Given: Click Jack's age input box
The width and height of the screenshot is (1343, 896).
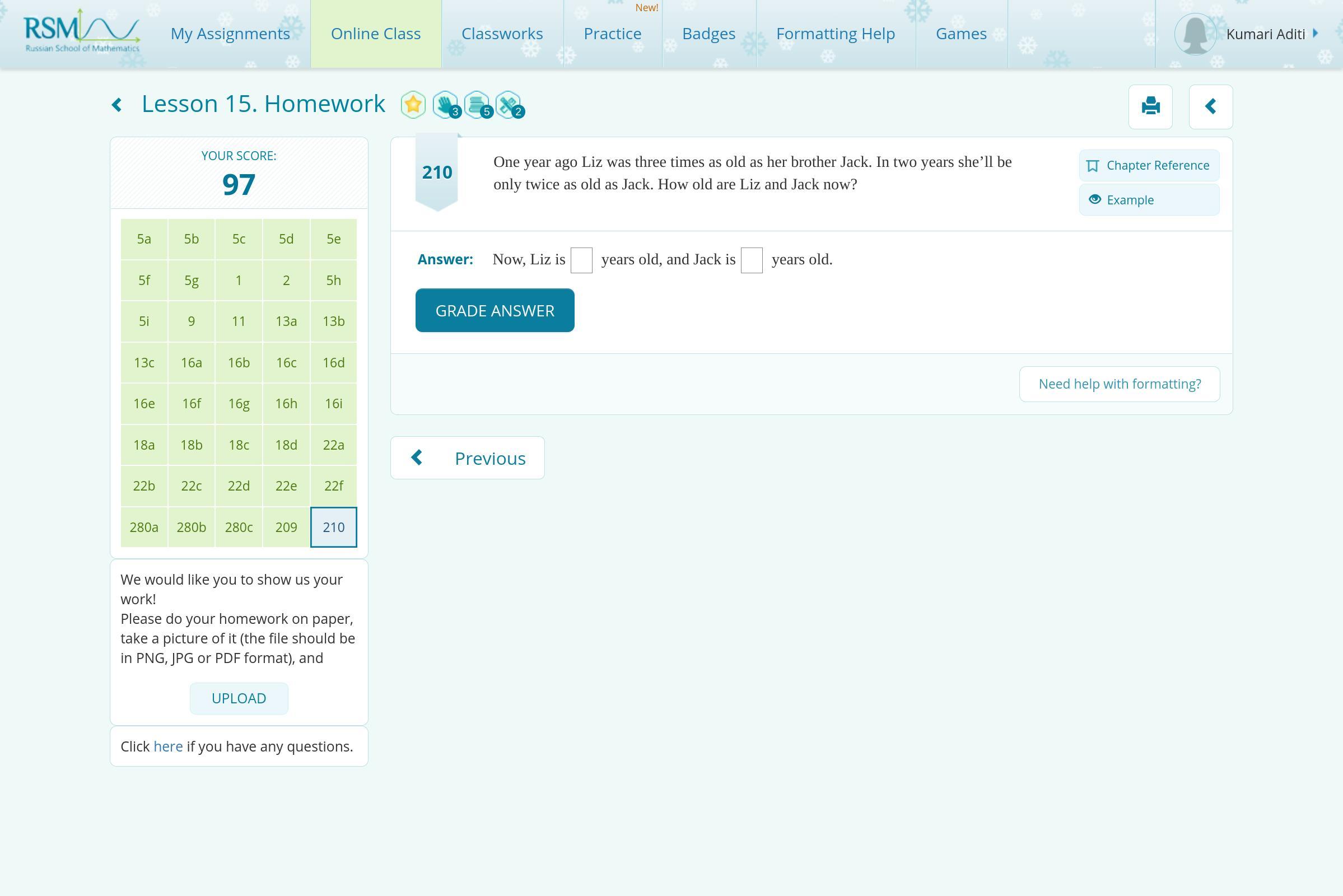Looking at the screenshot, I should coord(751,260).
